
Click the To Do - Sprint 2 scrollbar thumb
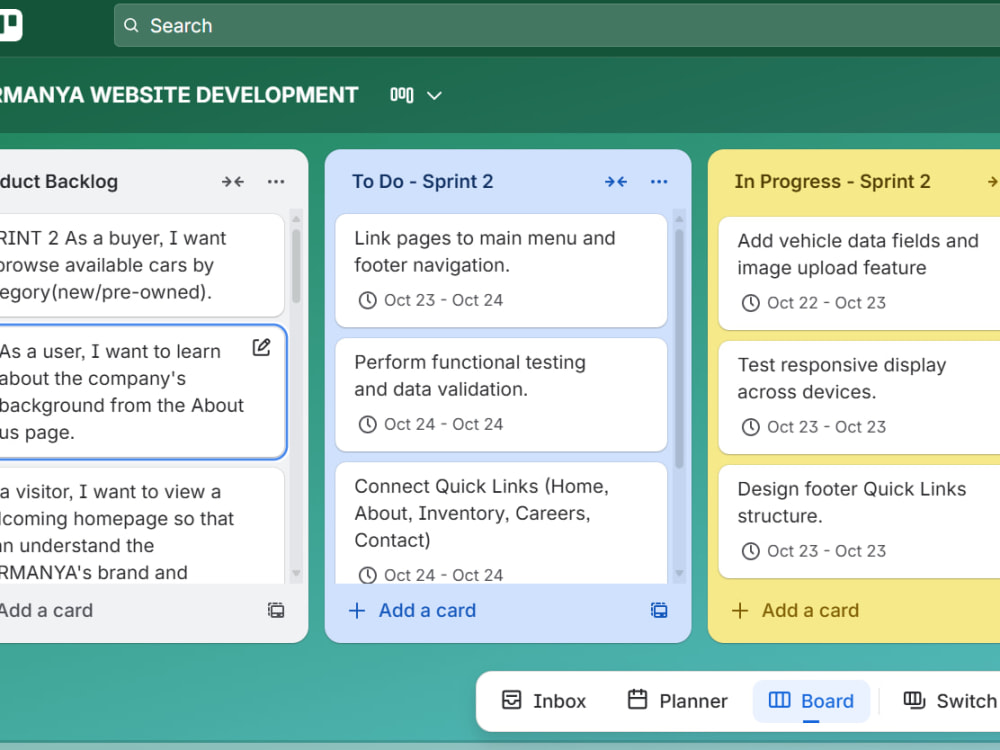click(679, 349)
